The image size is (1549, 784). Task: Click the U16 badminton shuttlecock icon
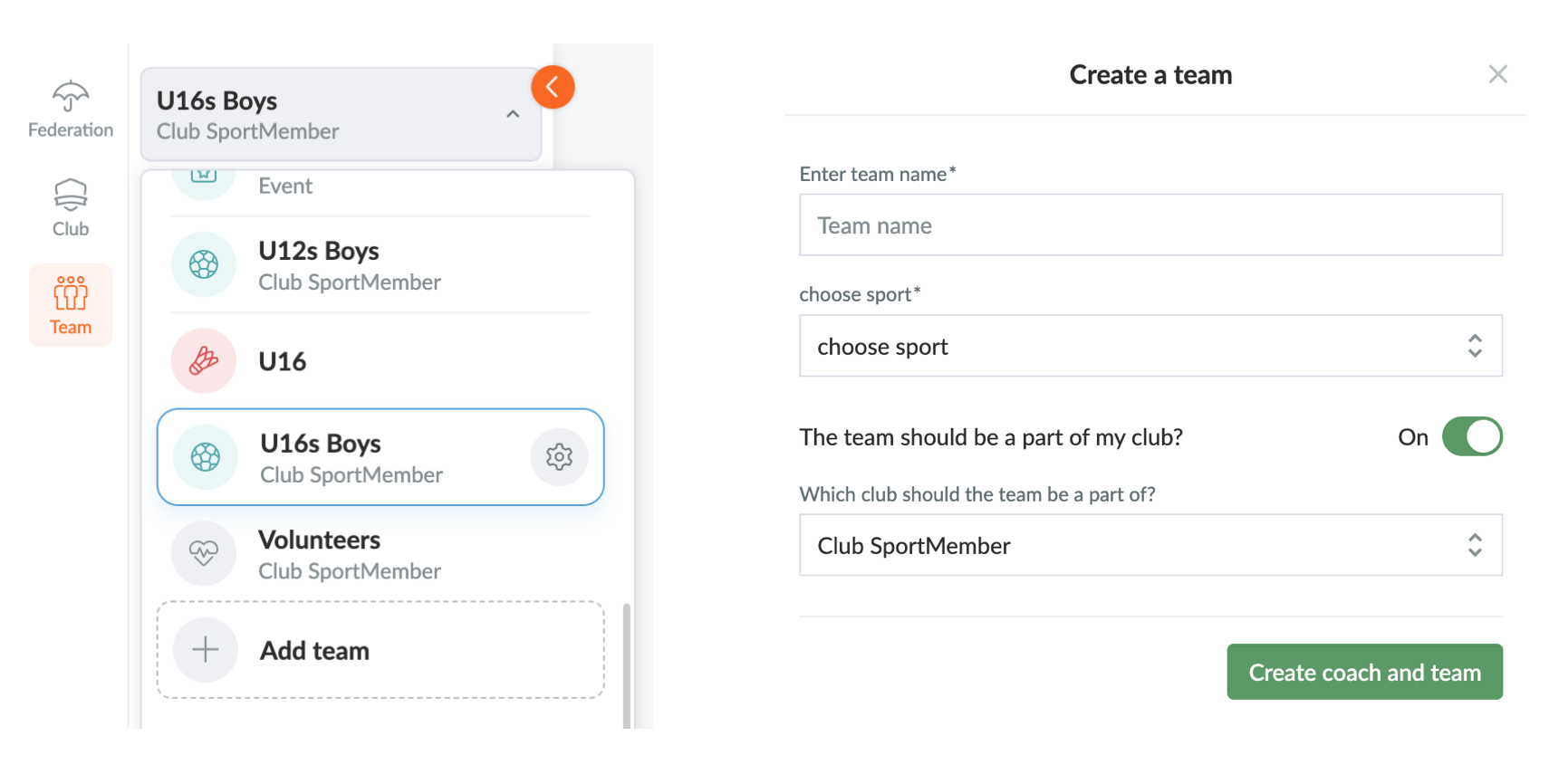204,360
